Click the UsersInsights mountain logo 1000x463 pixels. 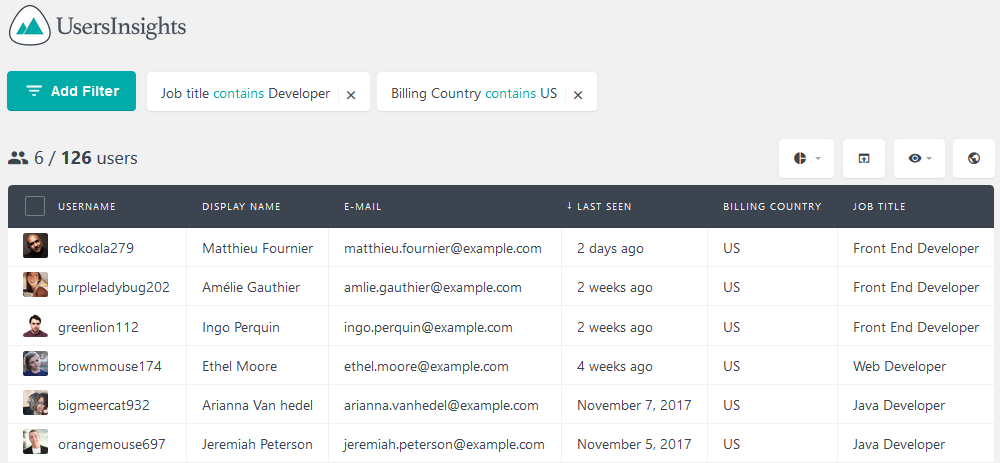[x=30, y=25]
